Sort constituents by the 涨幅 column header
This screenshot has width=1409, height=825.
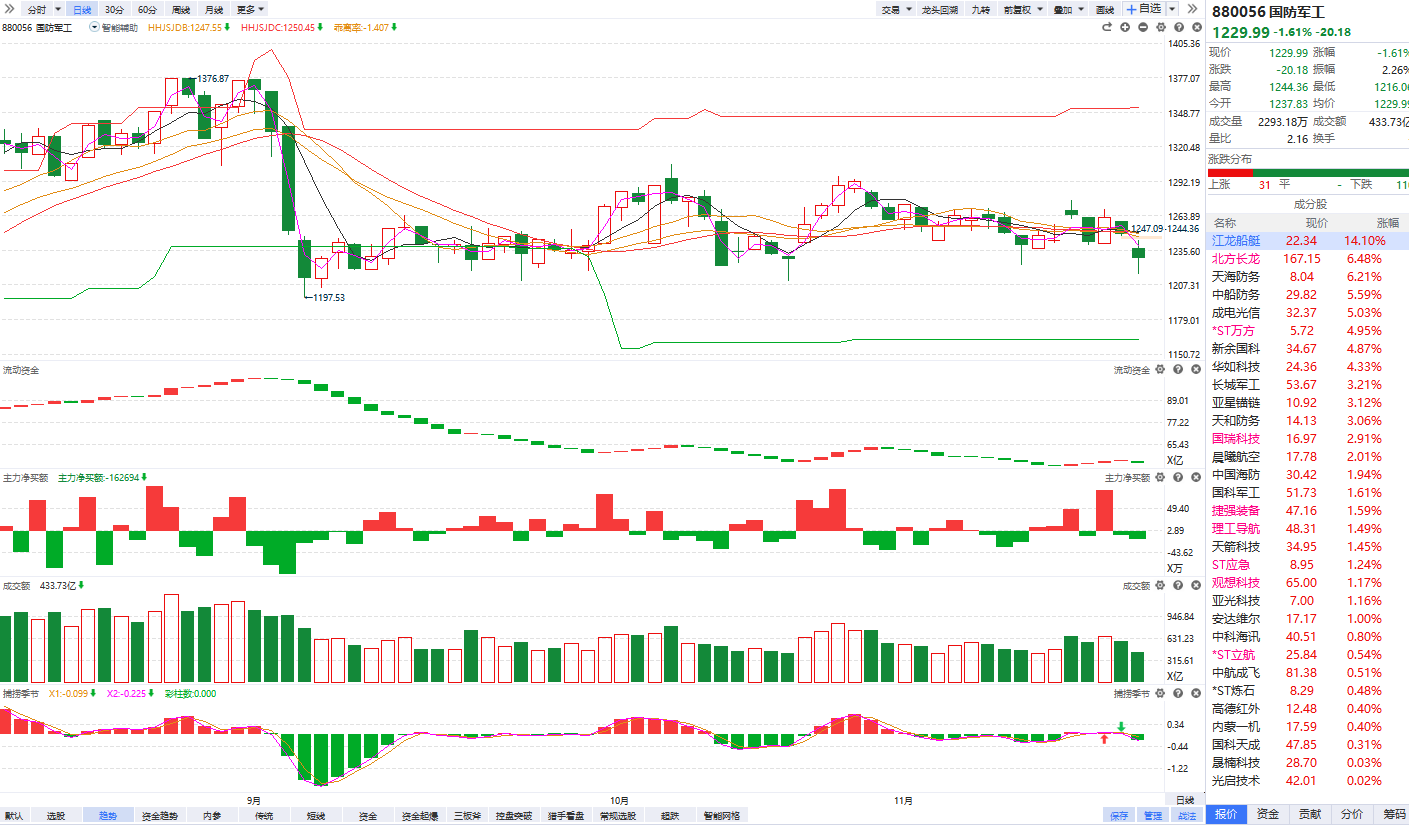pos(1388,223)
